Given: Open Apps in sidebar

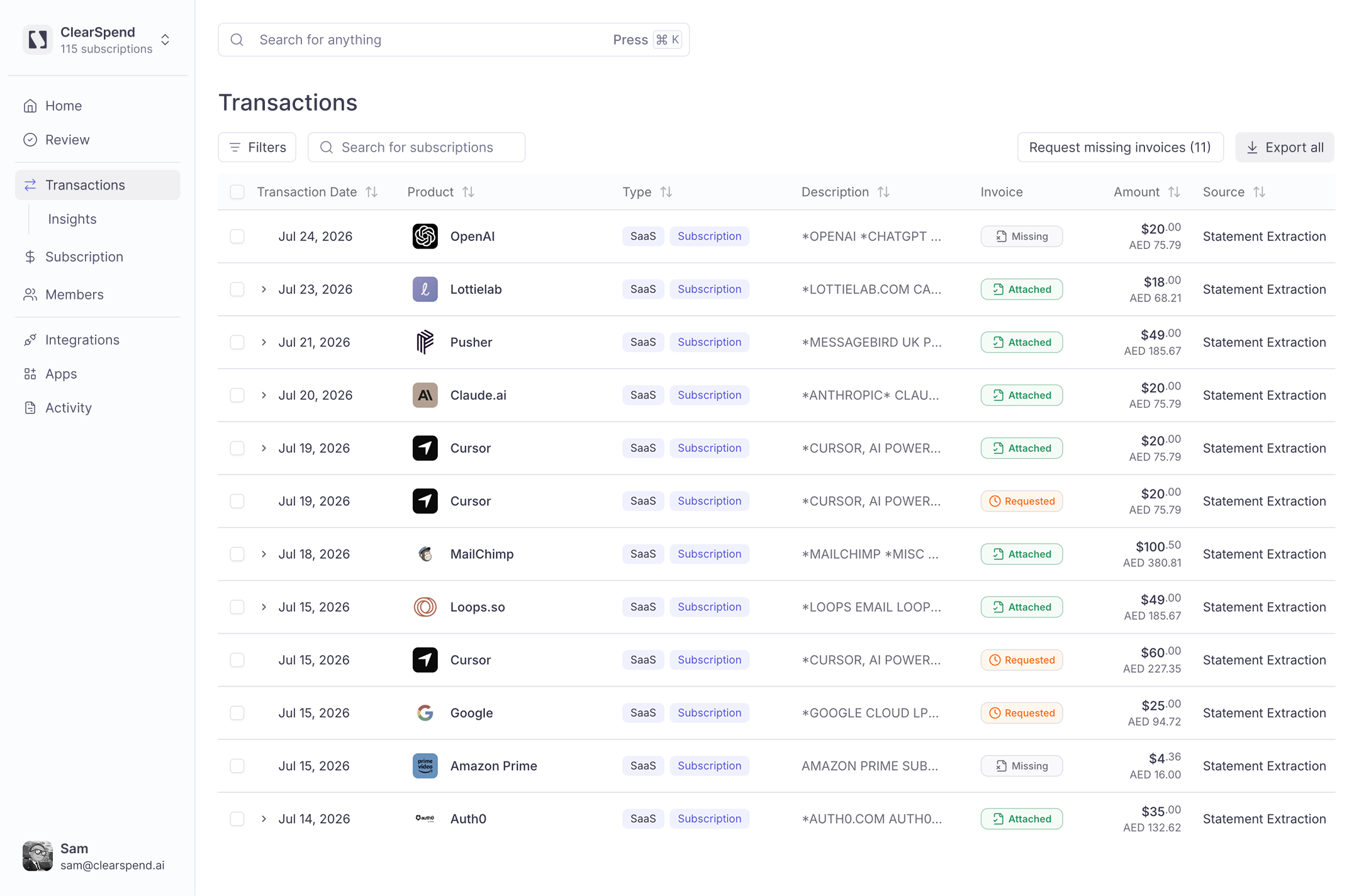Looking at the screenshot, I should click(98, 374).
